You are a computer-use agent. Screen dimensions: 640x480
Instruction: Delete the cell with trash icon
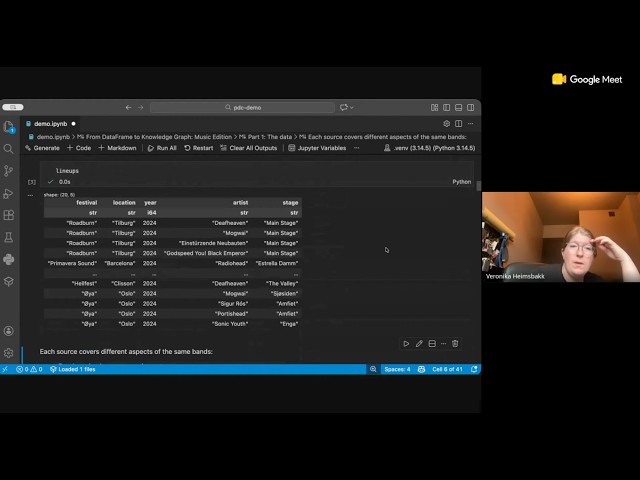coord(455,344)
